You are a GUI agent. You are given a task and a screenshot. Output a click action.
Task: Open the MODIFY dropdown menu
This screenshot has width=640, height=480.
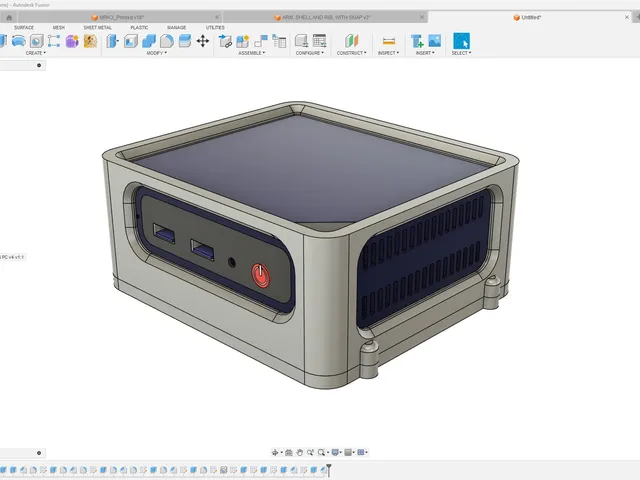coord(157,53)
